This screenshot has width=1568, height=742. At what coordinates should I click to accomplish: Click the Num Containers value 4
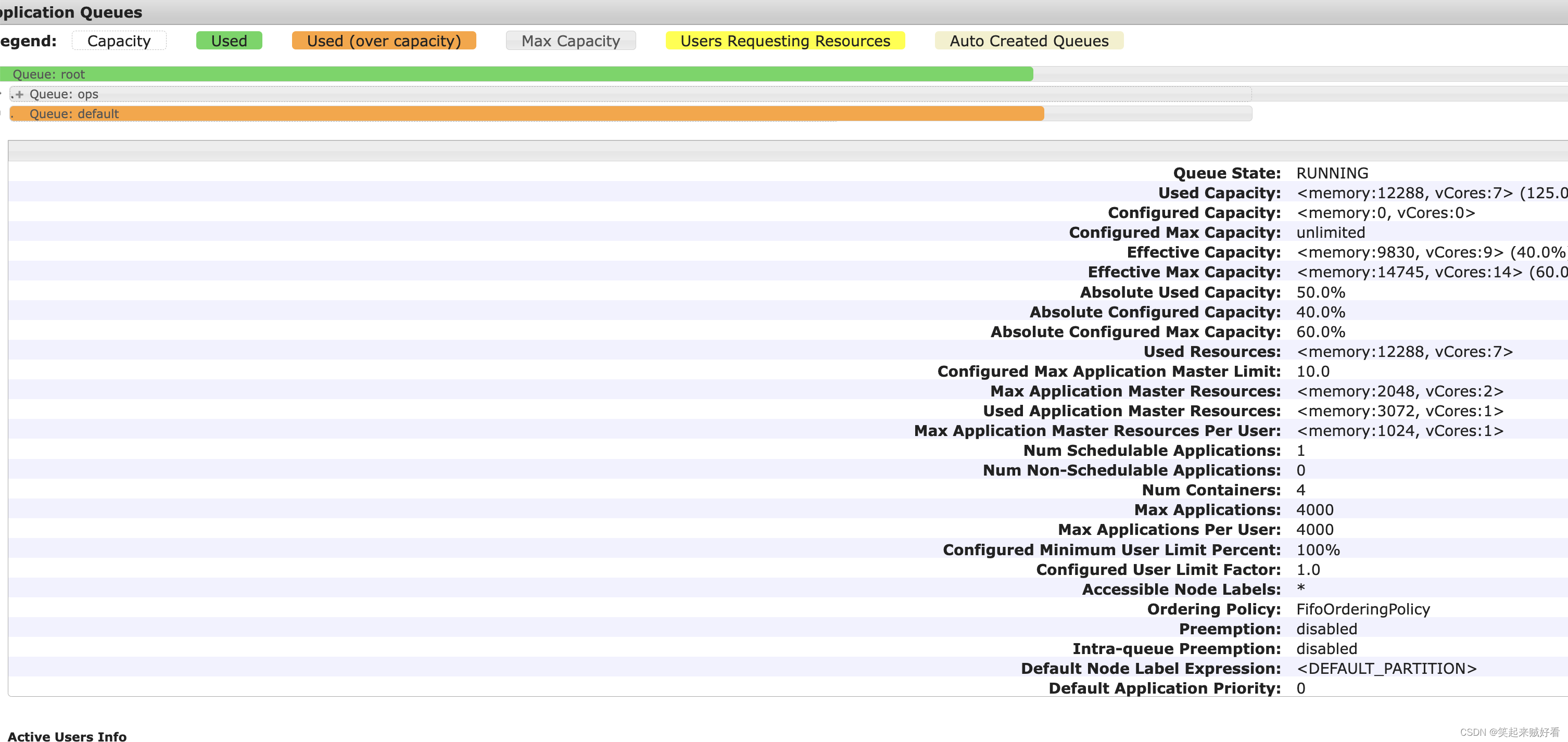(1301, 490)
